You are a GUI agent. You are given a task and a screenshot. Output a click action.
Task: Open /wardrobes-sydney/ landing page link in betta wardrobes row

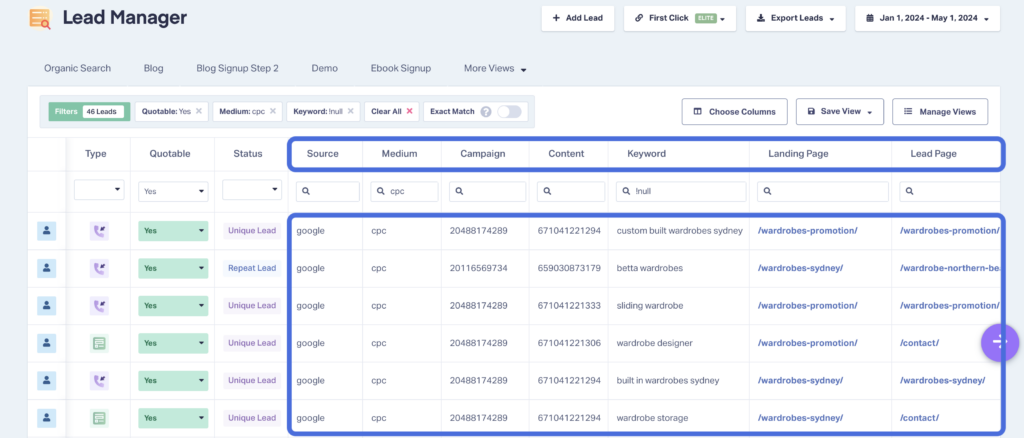pos(800,268)
